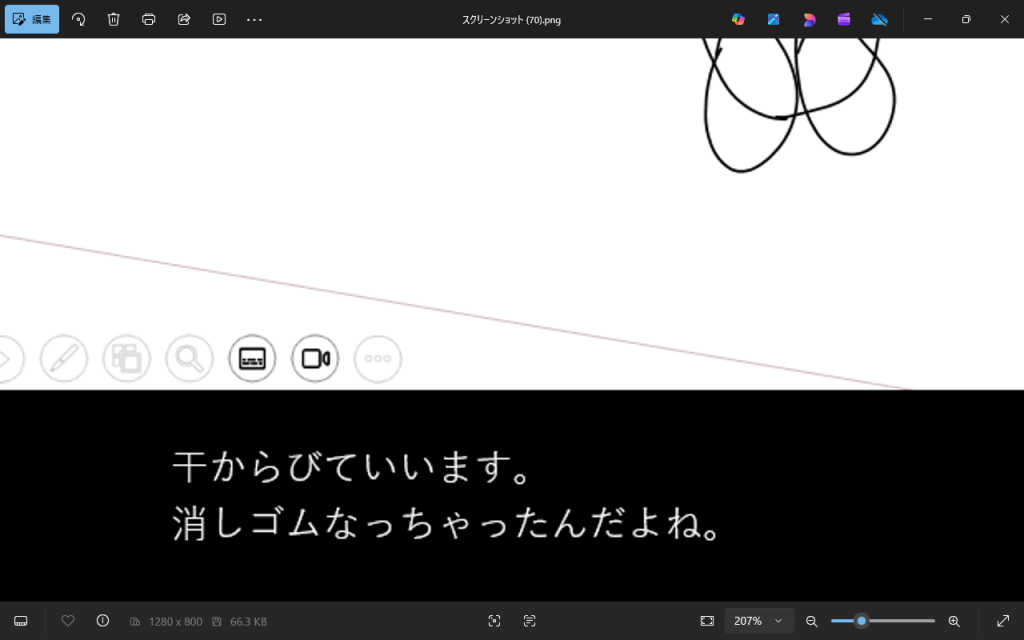Image resolution: width=1024 pixels, height=640 pixels.
Task: Click the zoom slider track
Action: pos(900,621)
